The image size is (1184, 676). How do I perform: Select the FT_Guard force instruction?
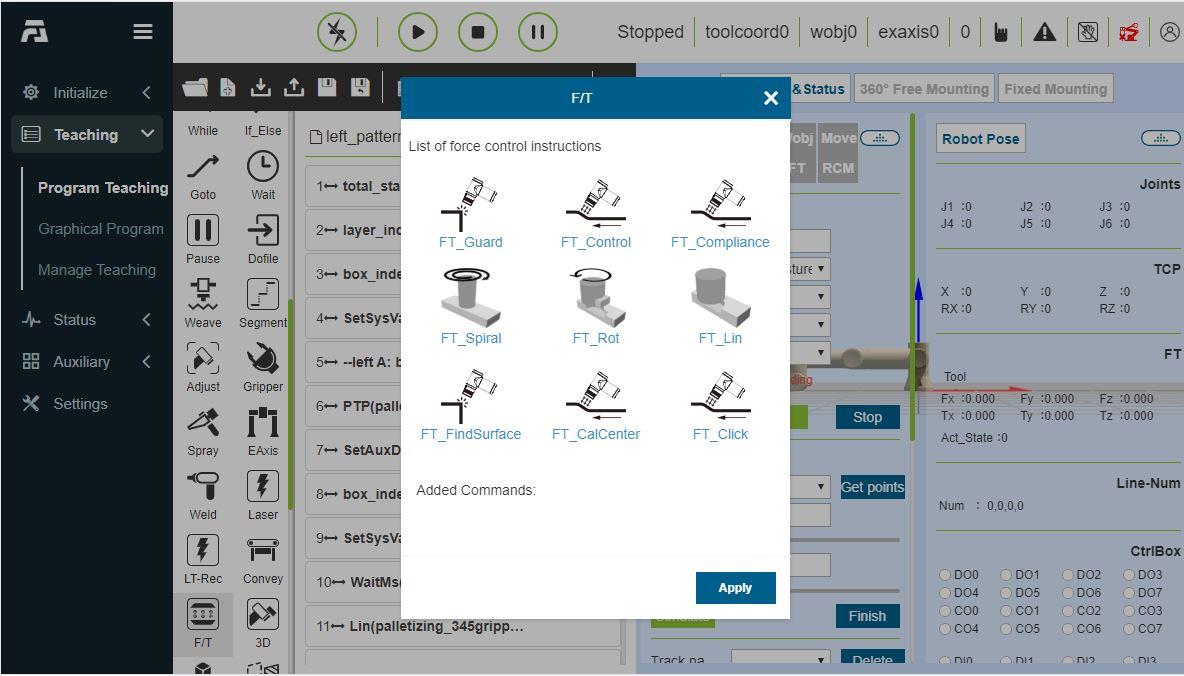tap(470, 208)
